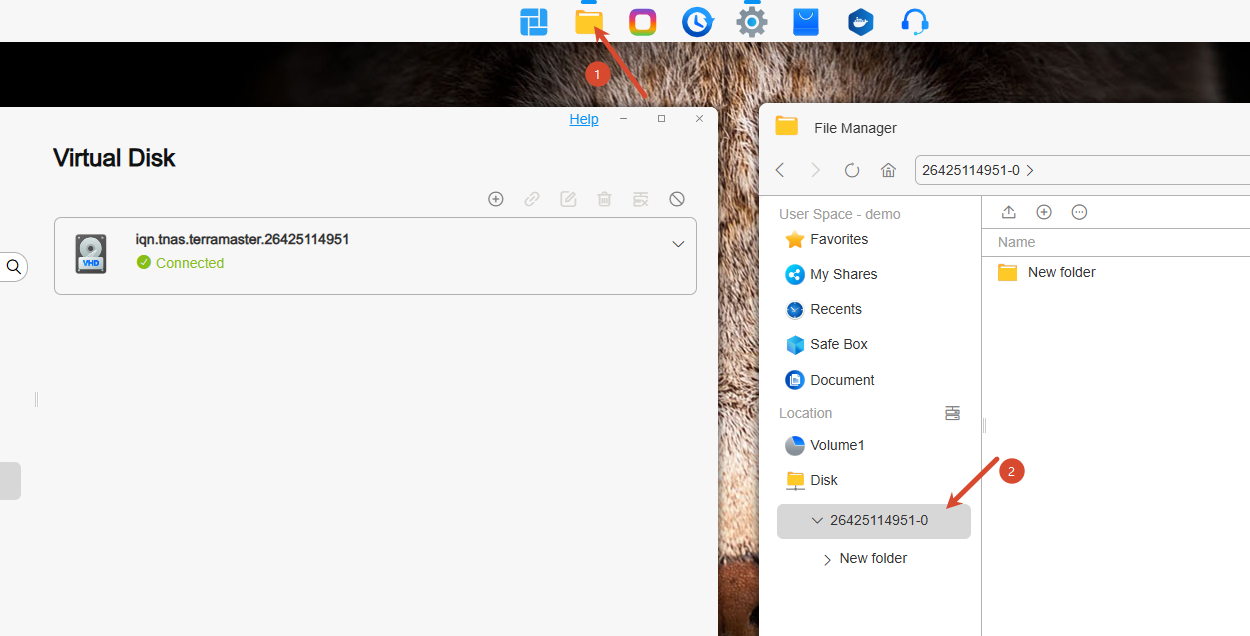Screen dimensions: 1250x636
Task: Expand the path chevron after 26425114951-0
Action: [1030, 170]
